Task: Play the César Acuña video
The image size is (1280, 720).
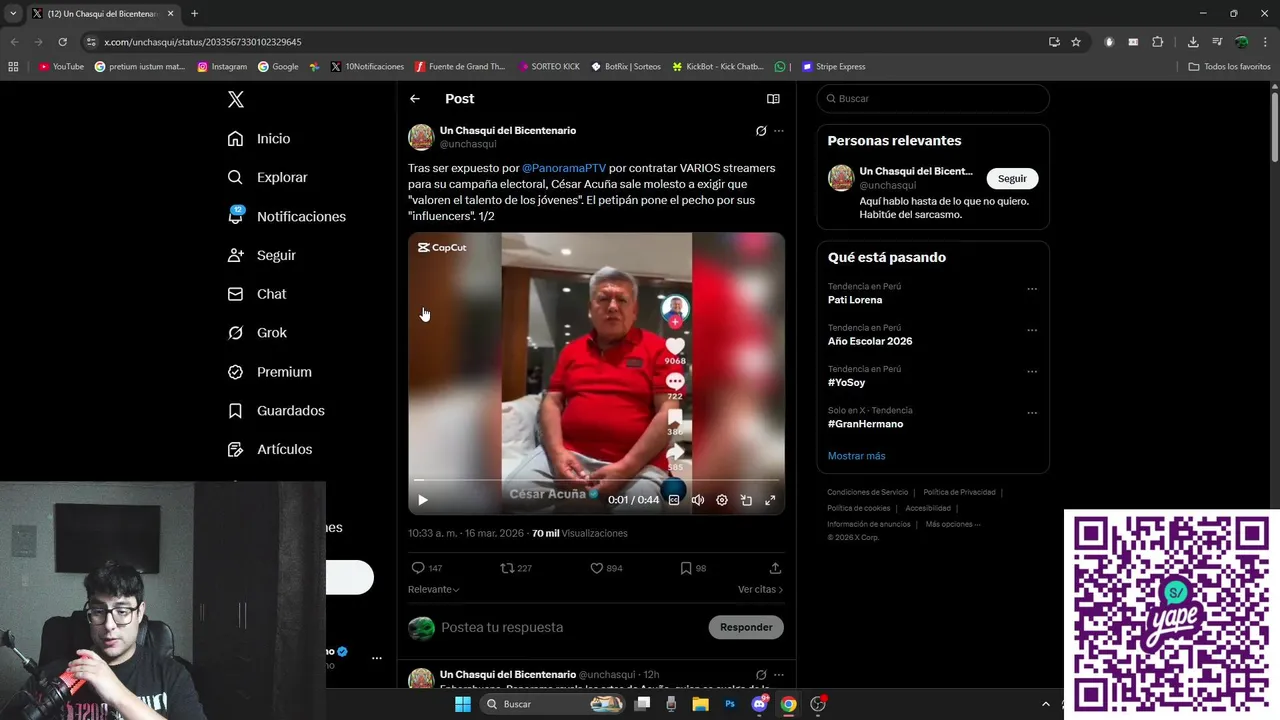Action: (x=423, y=500)
